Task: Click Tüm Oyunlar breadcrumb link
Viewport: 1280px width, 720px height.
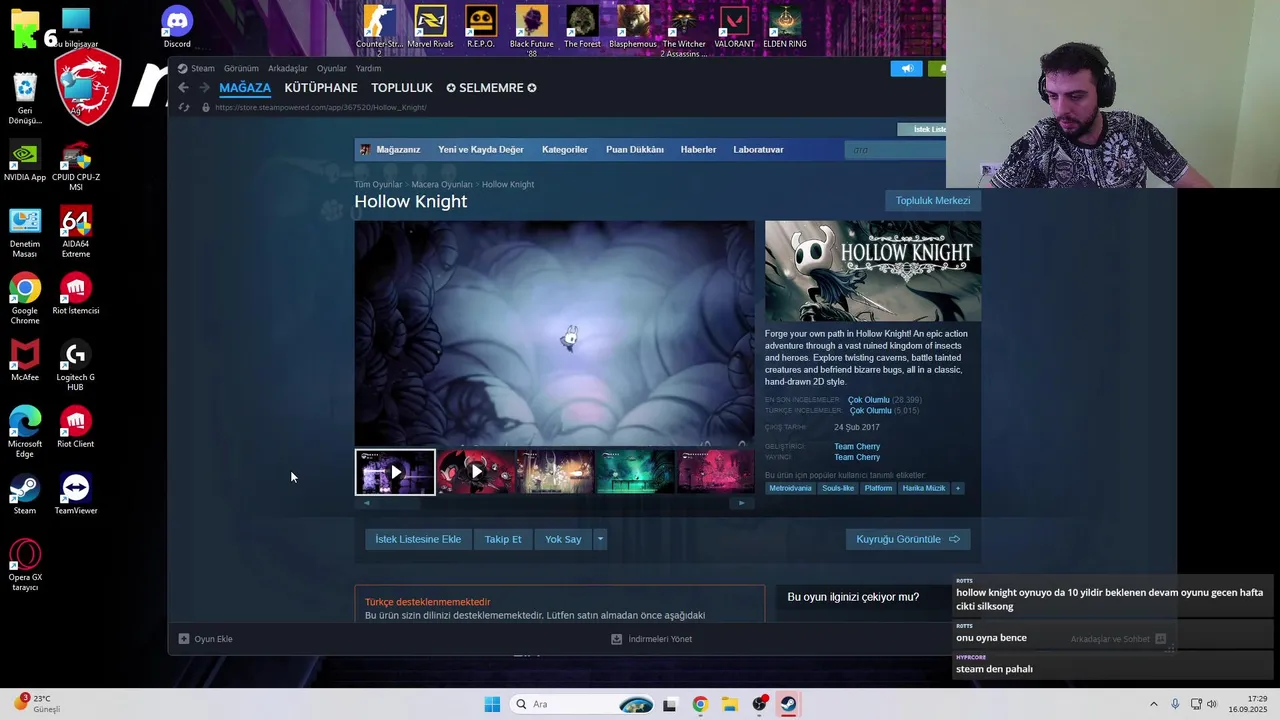Action: [x=378, y=185]
